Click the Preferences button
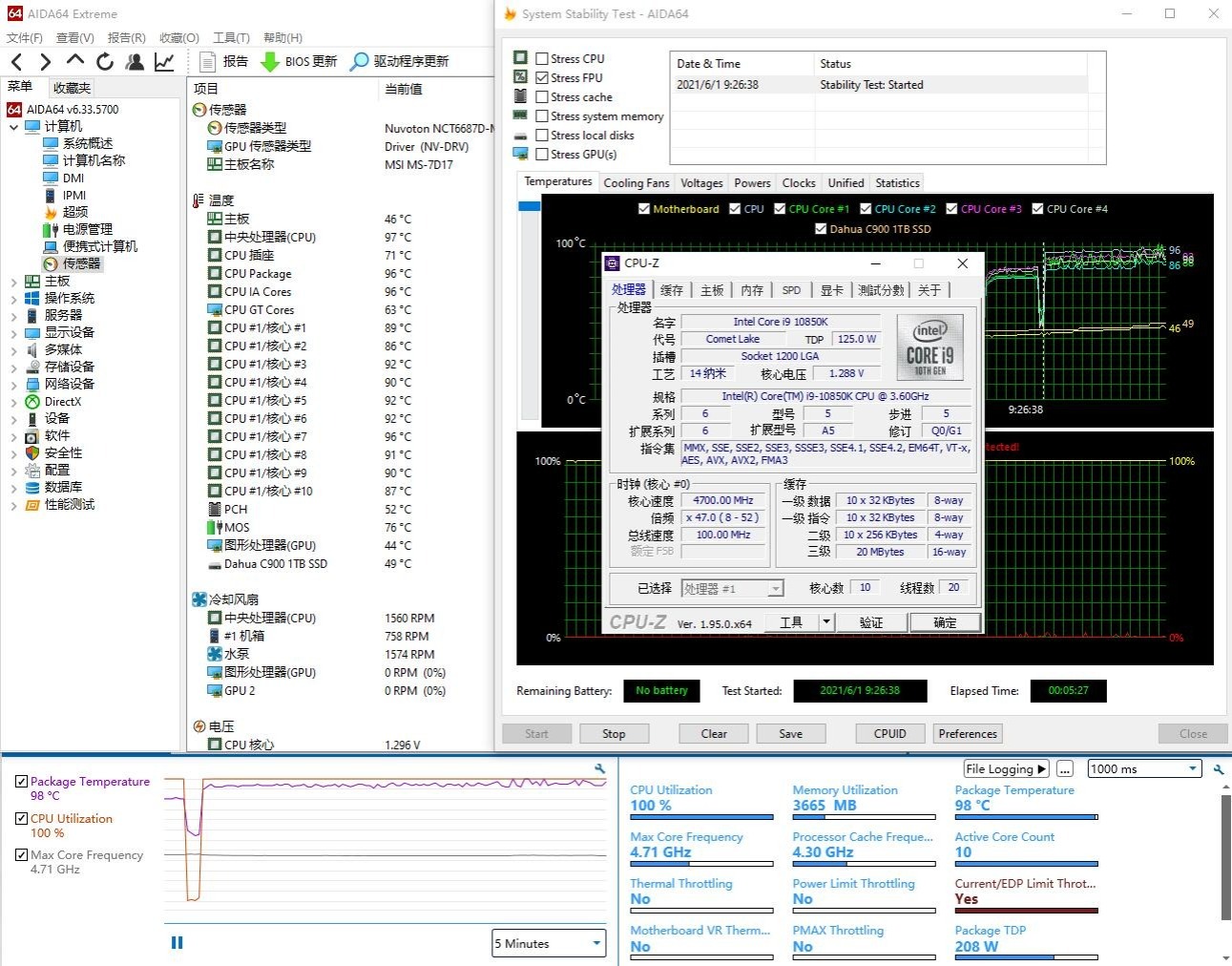 967,734
